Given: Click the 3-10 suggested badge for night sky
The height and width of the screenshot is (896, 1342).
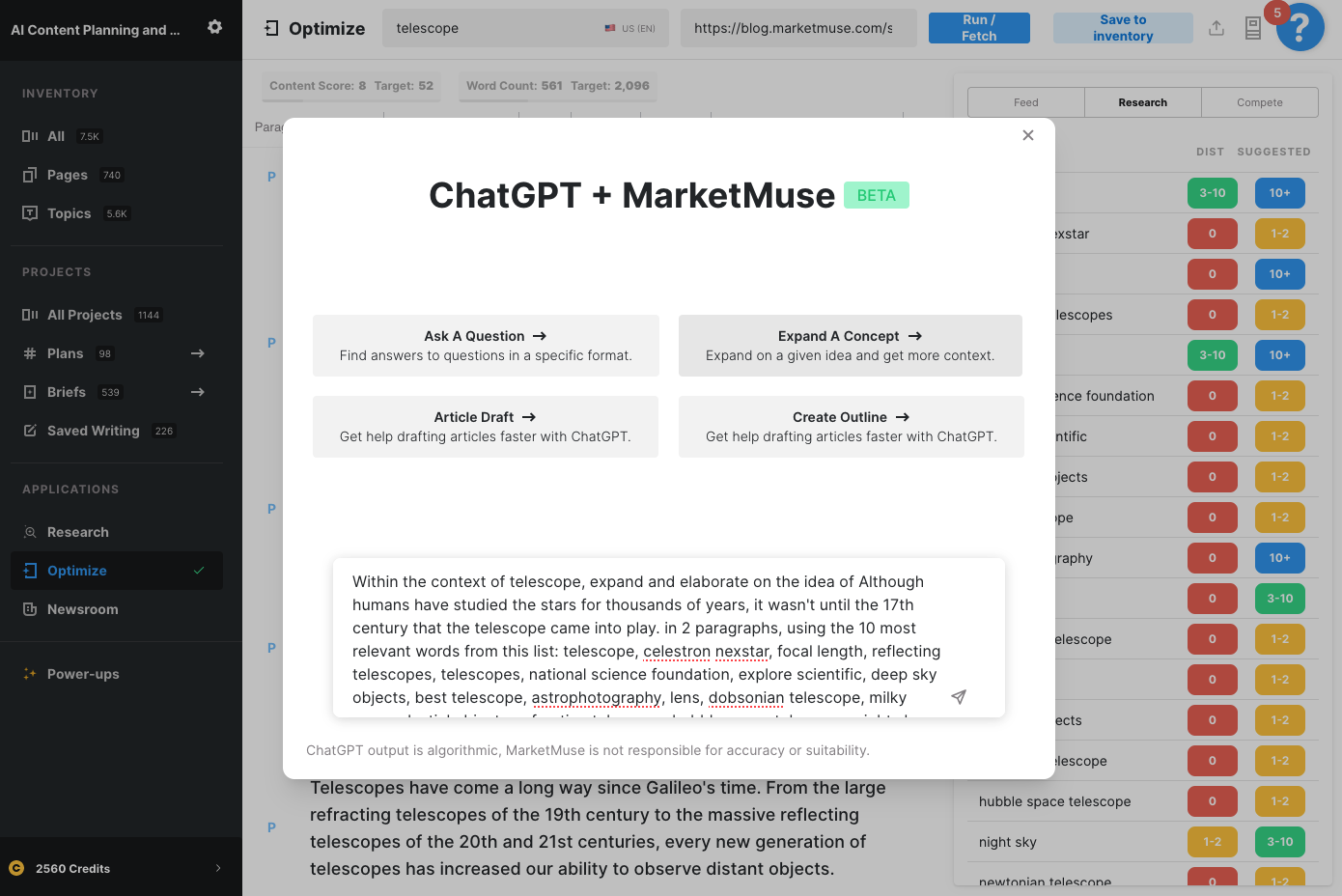Looking at the screenshot, I should [1280, 842].
